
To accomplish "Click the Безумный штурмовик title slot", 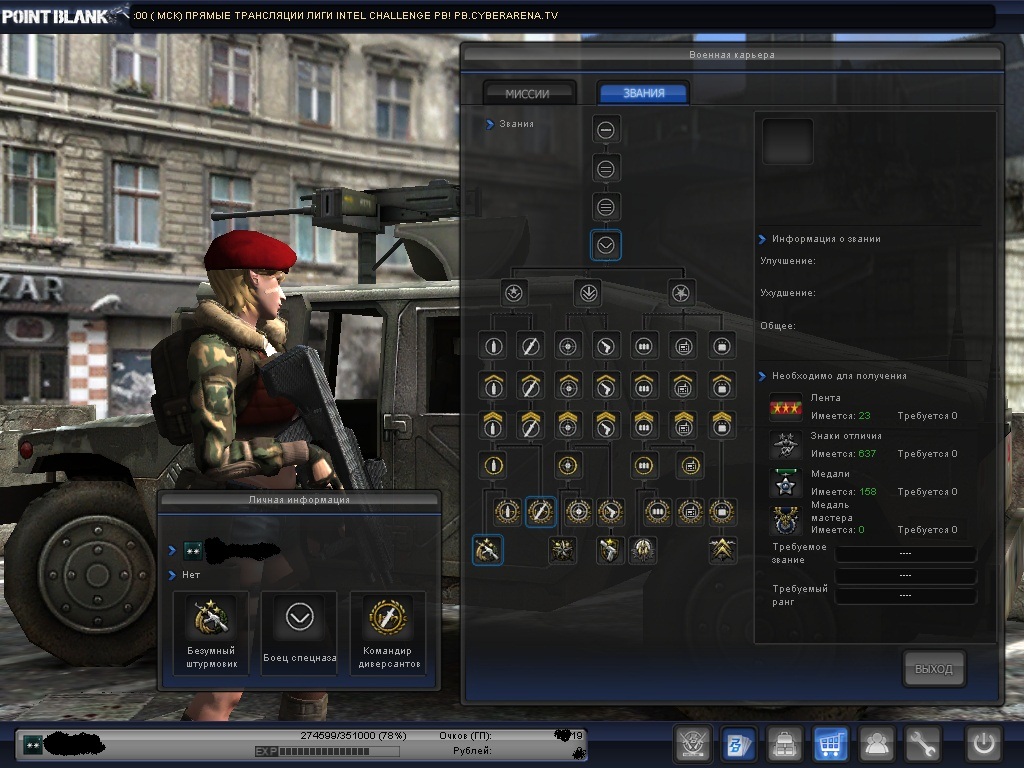I will (x=211, y=633).
